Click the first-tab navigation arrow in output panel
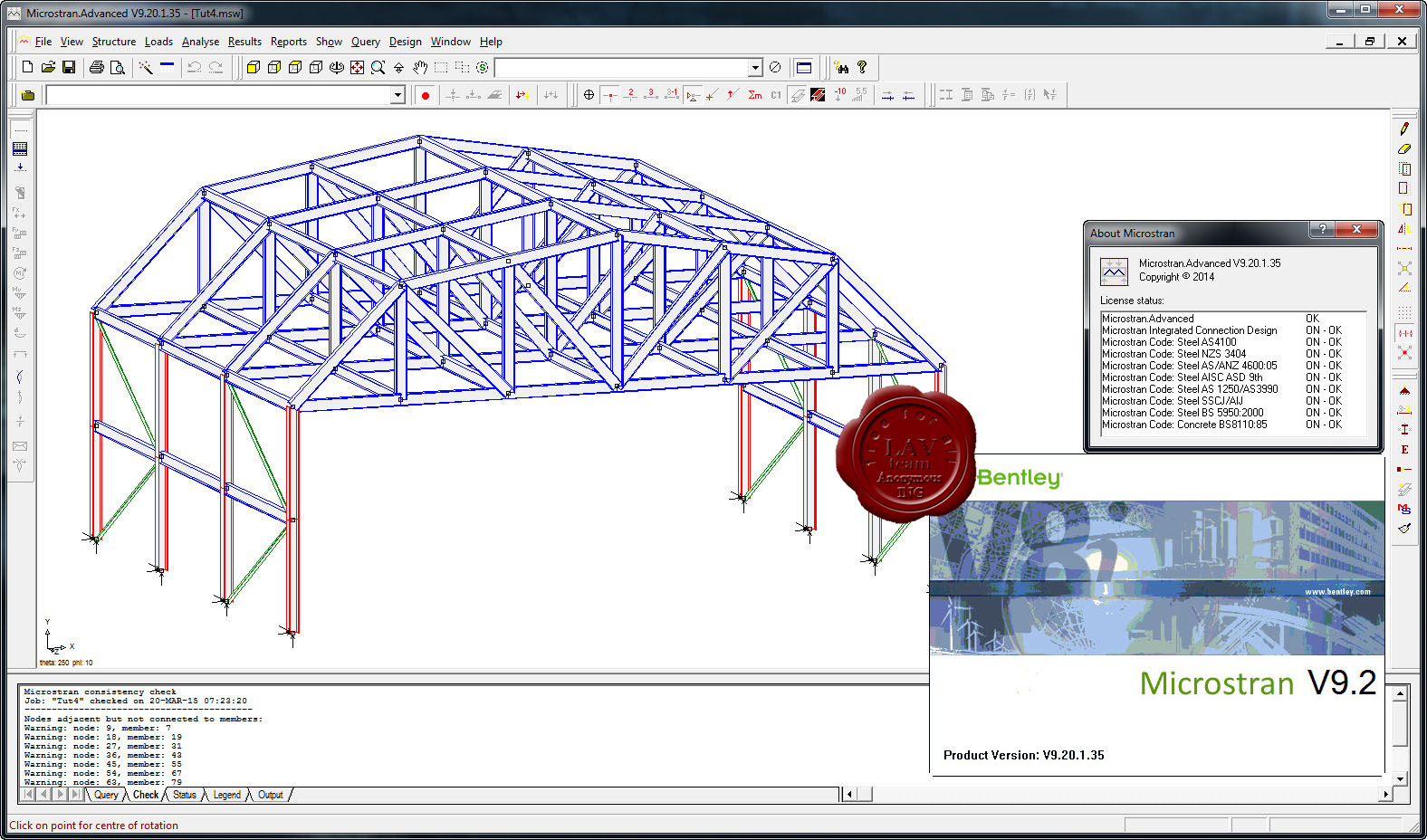Screen dimensions: 1427x840 (28, 795)
